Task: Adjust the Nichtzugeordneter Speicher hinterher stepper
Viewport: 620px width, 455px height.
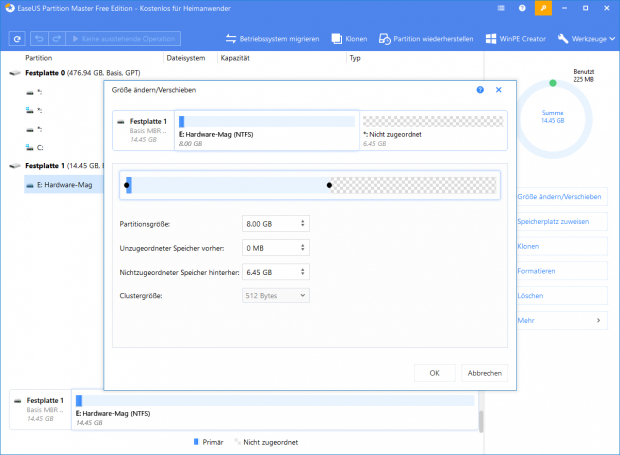Action: pyautogui.click(x=303, y=271)
